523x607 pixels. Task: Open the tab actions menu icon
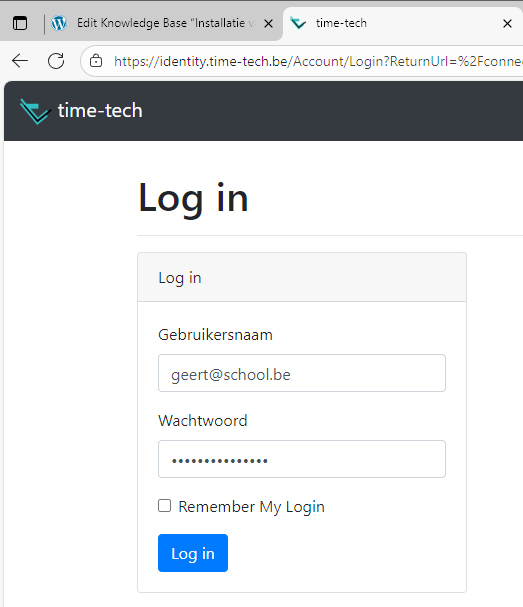[x=20, y=23]
